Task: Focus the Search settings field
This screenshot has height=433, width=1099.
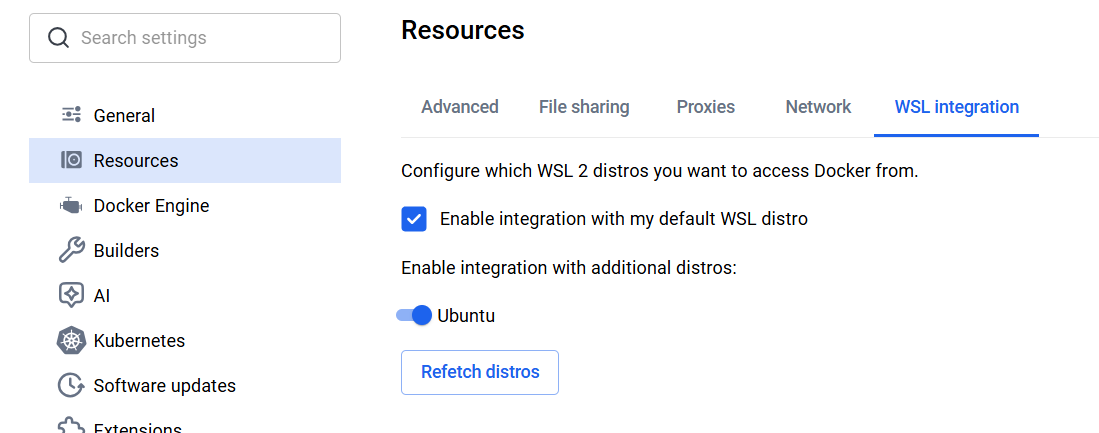Action: coord(200,38)
